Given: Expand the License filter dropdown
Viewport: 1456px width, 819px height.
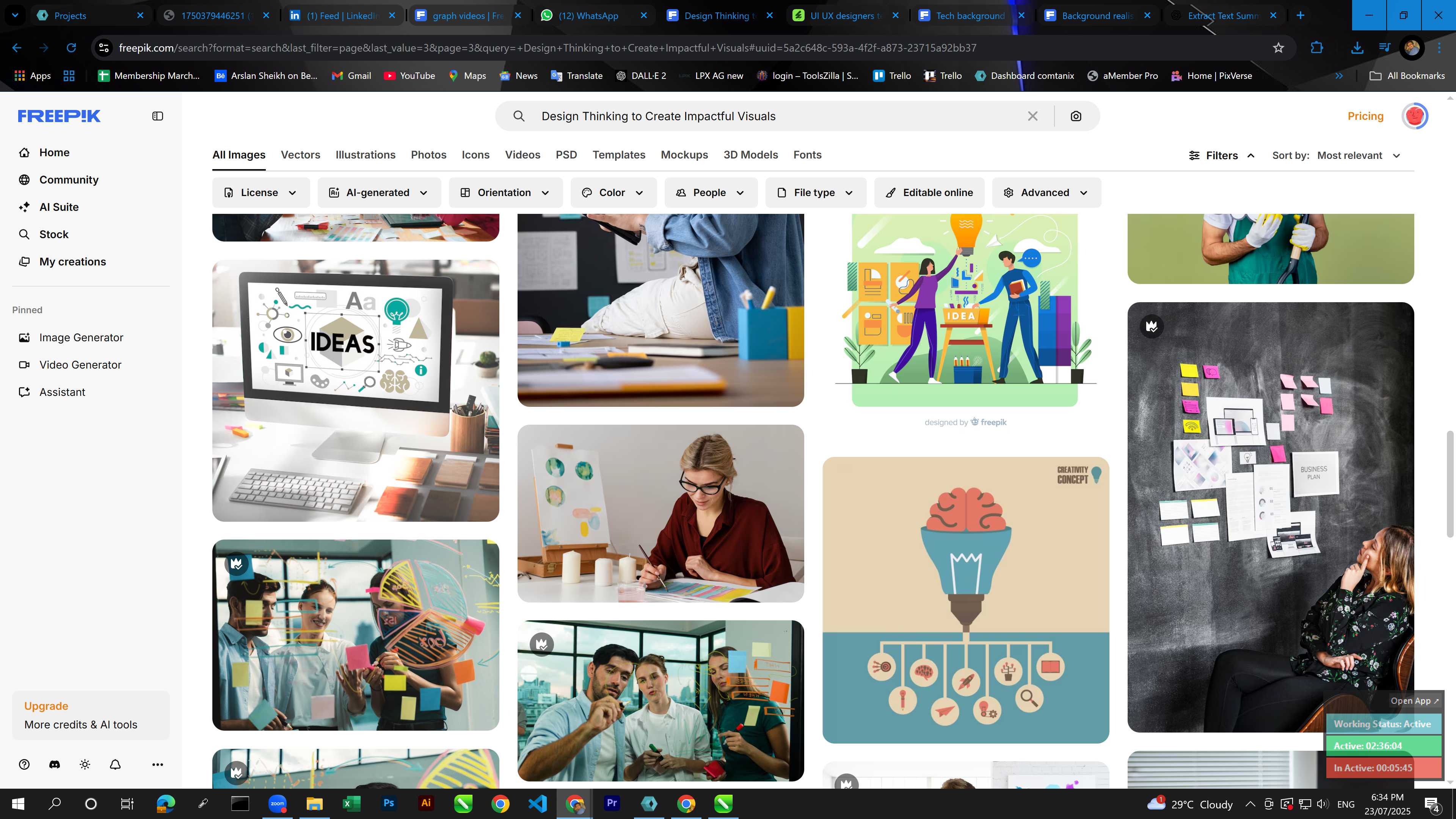Looking at the screenshot, I should point(260,193).
